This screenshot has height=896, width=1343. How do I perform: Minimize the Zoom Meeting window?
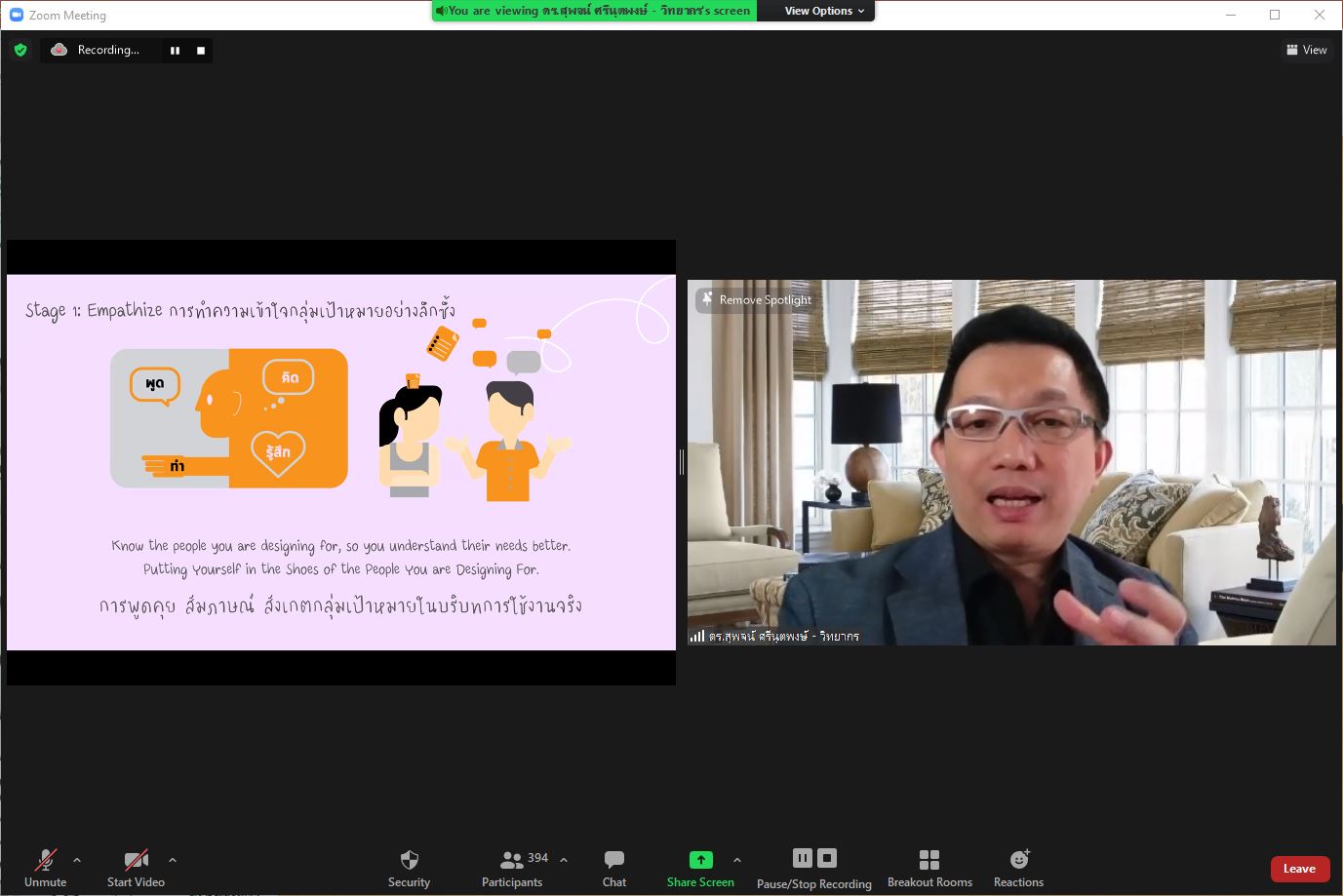(x=1231, y=15)
